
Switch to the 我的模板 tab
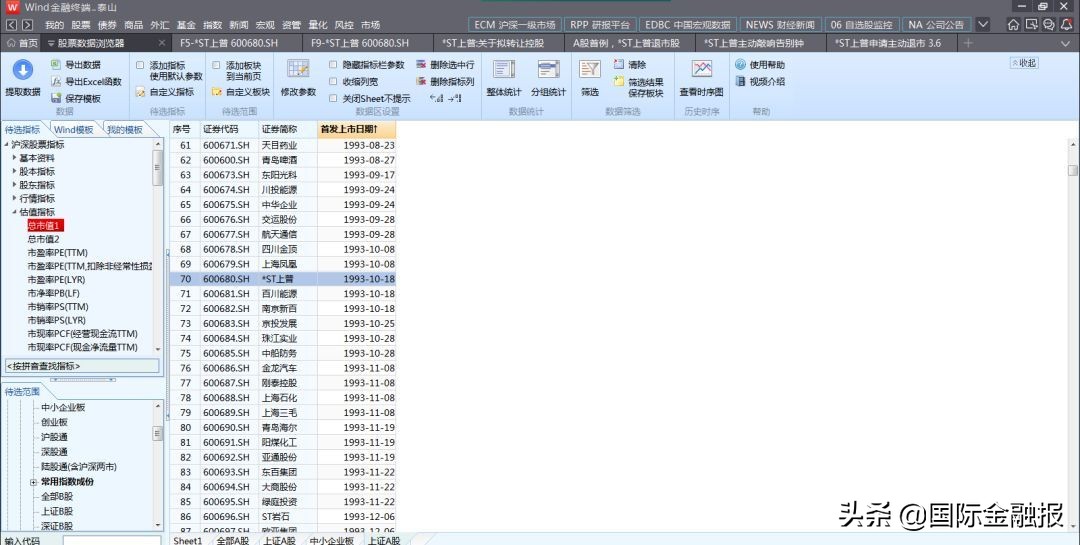tap(125, 130)
